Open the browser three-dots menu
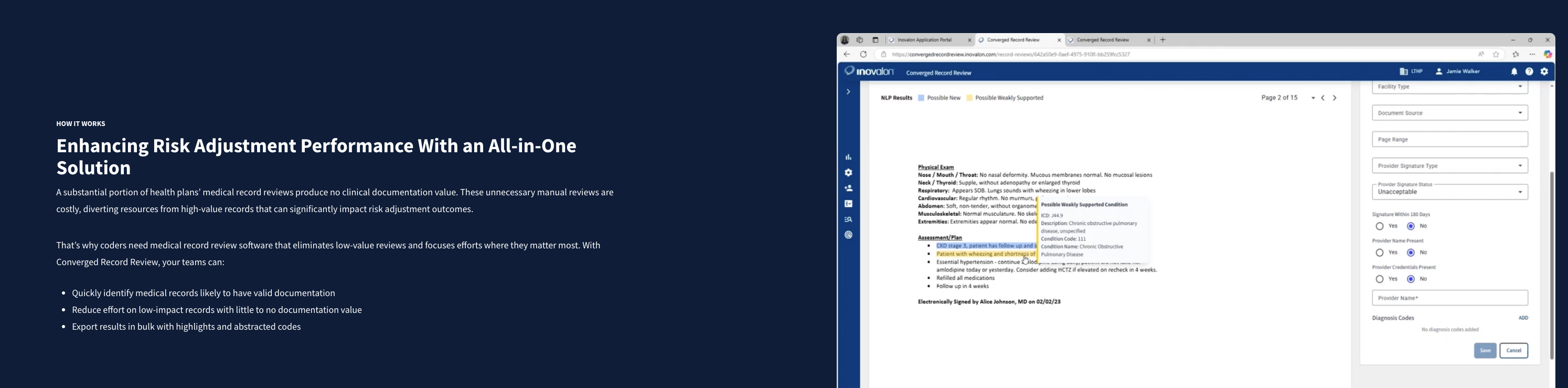The width and height of the screenshot is (1568, 388). [1532, 55]
